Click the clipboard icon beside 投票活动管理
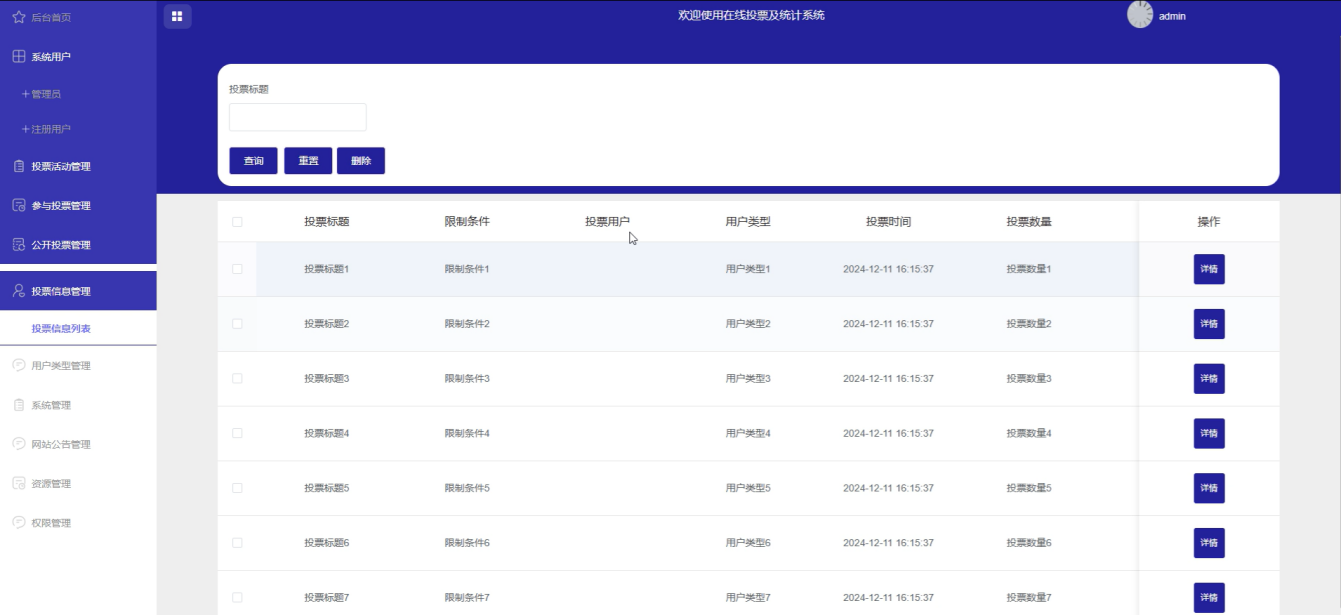 coord(18,166)
